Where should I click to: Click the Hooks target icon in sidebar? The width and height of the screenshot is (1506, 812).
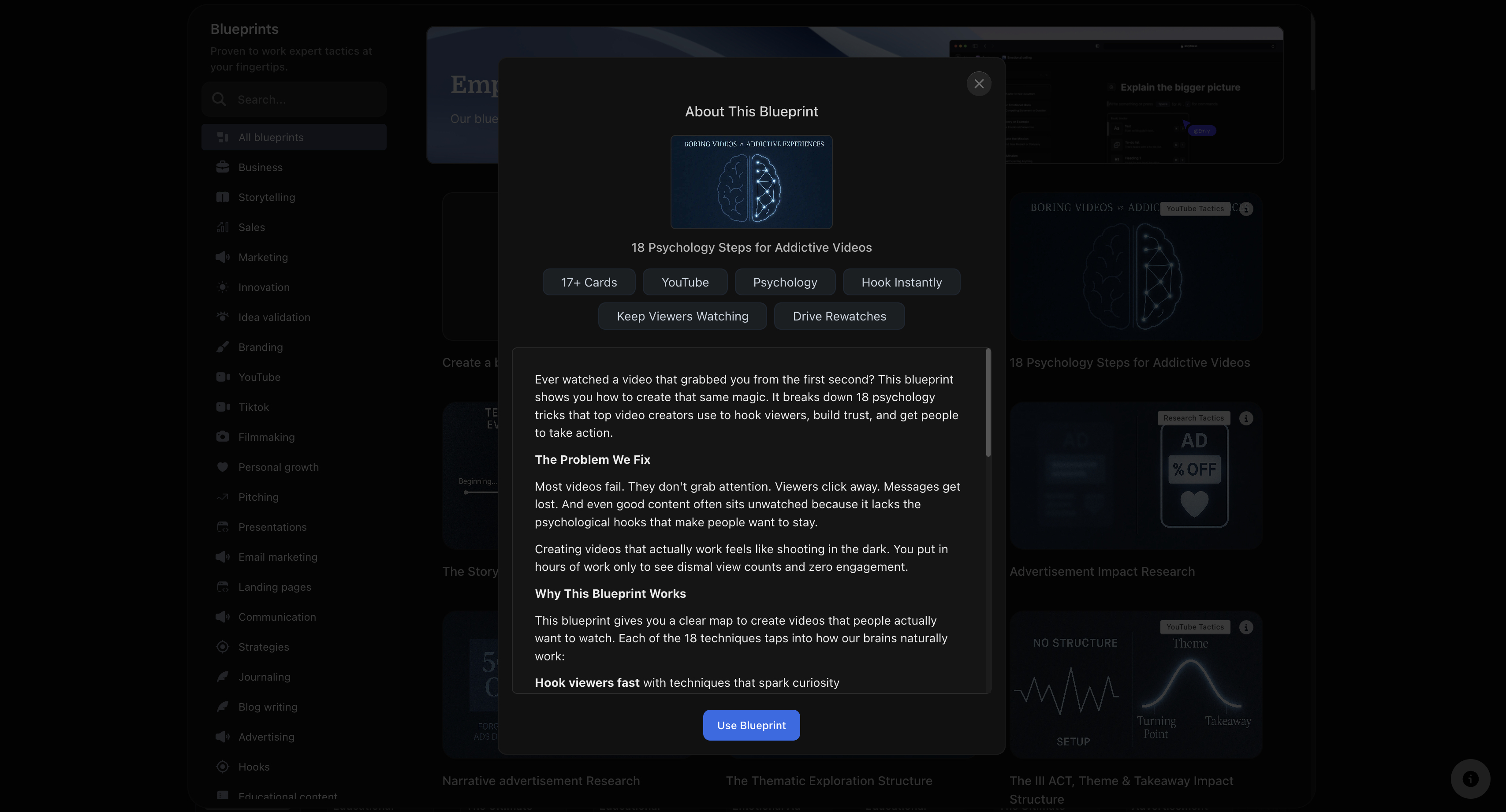pos(222,767)
